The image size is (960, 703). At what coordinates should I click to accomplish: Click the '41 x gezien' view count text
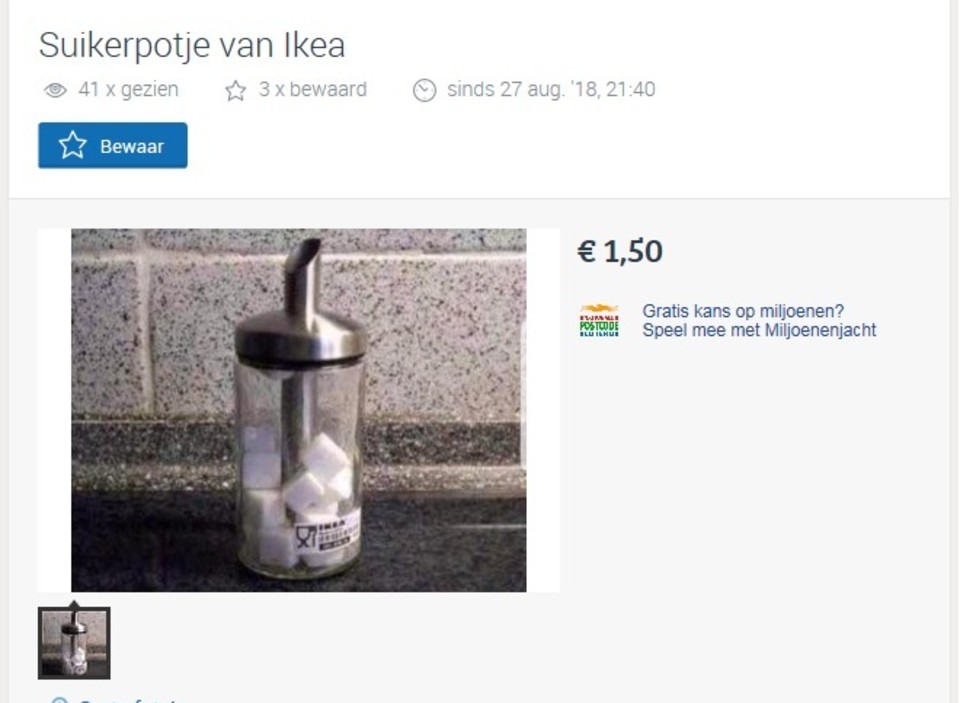129,89
